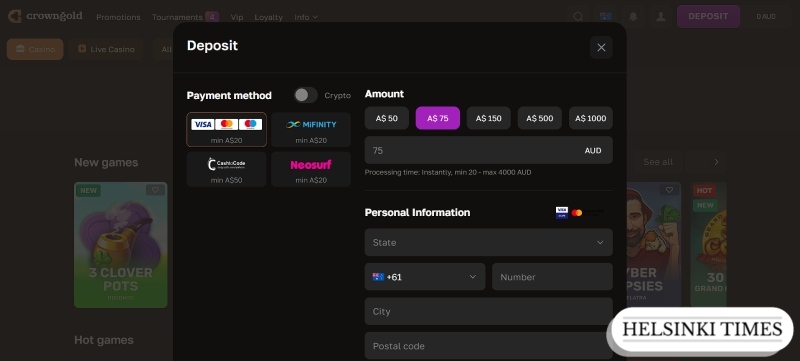Click the amount input field

tap(489, 150)
